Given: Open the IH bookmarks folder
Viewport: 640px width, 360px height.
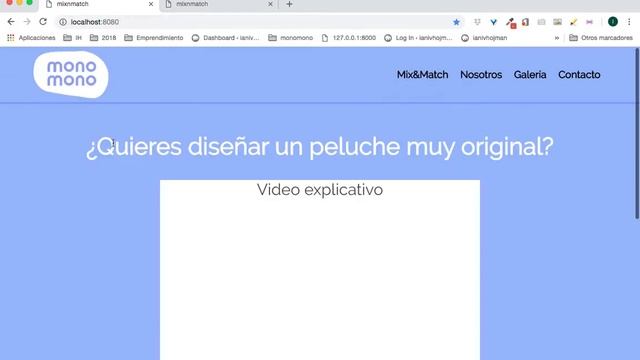Looking at the screenshot, I should (73, 38).
